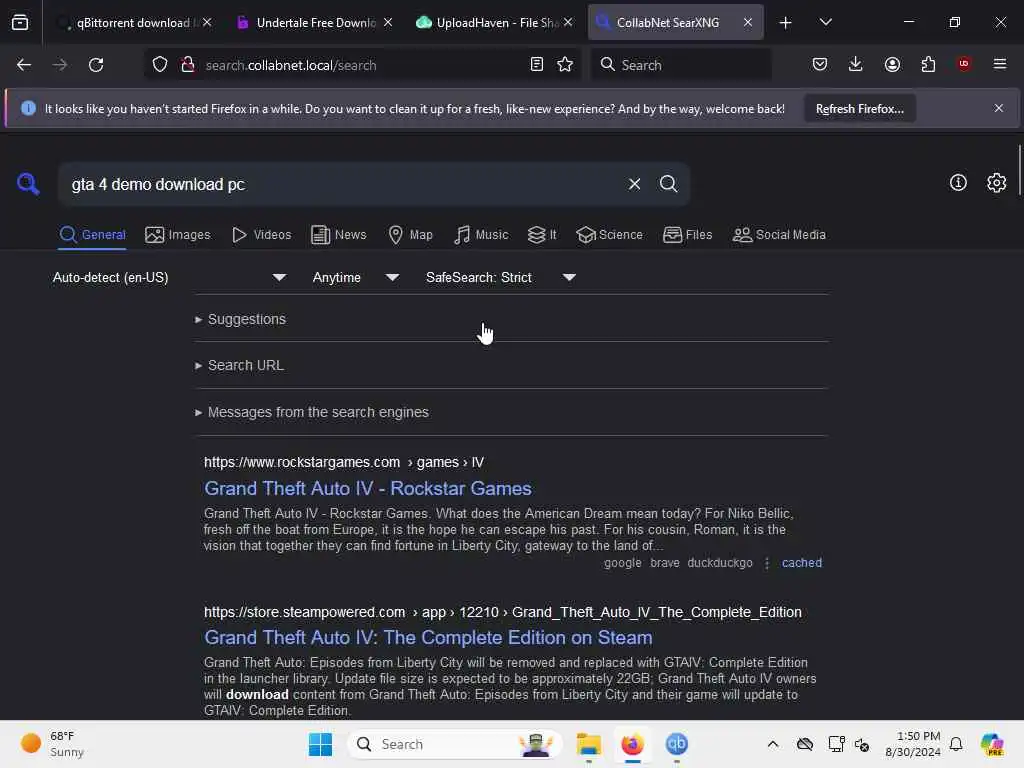The image size is (1024, 768).
Task: Select the Music search category
Action: [481, 234]
